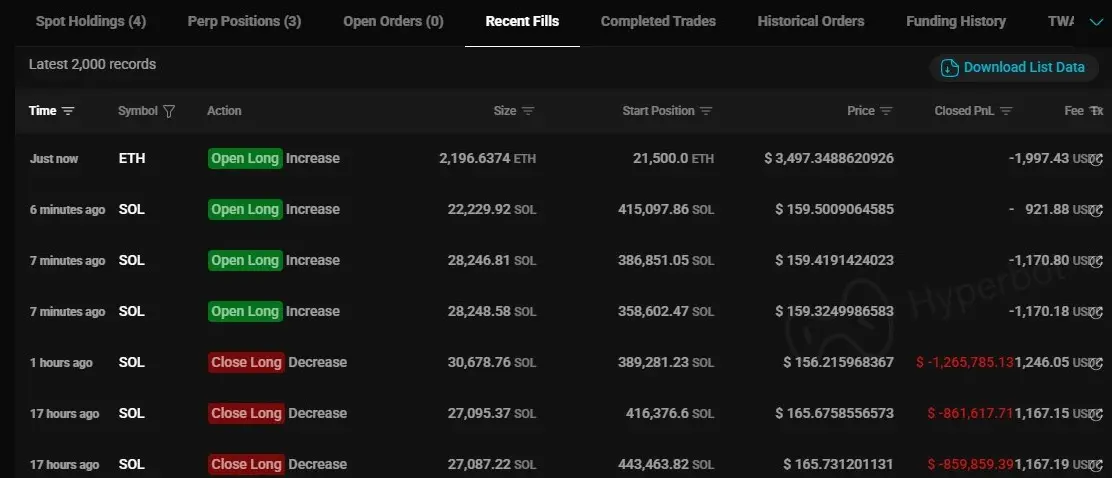
Task: Switch to Spot Holdings (4) tab
Action: pos(91,21)
